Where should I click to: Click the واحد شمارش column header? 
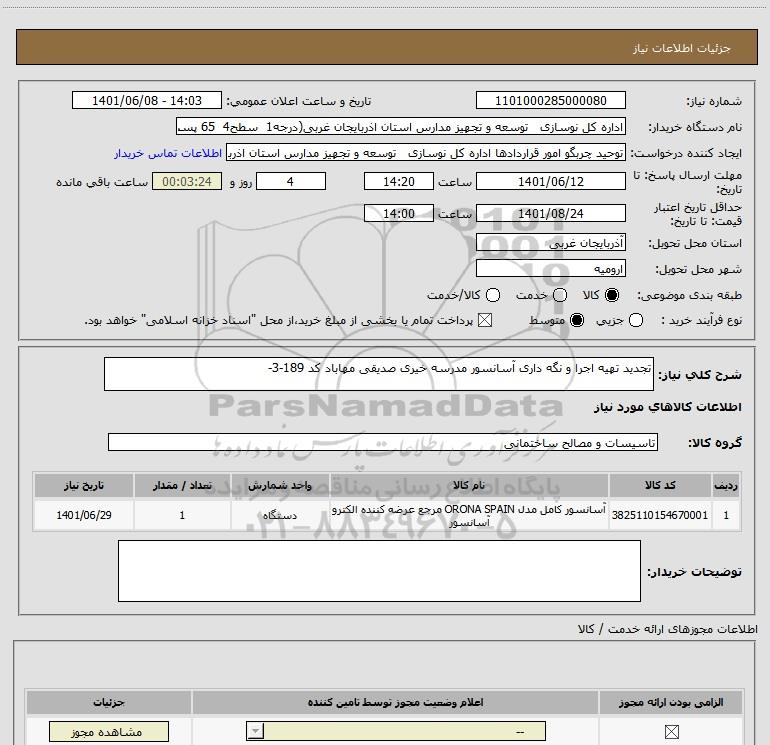pyautogui.click(x=279, y=485)
